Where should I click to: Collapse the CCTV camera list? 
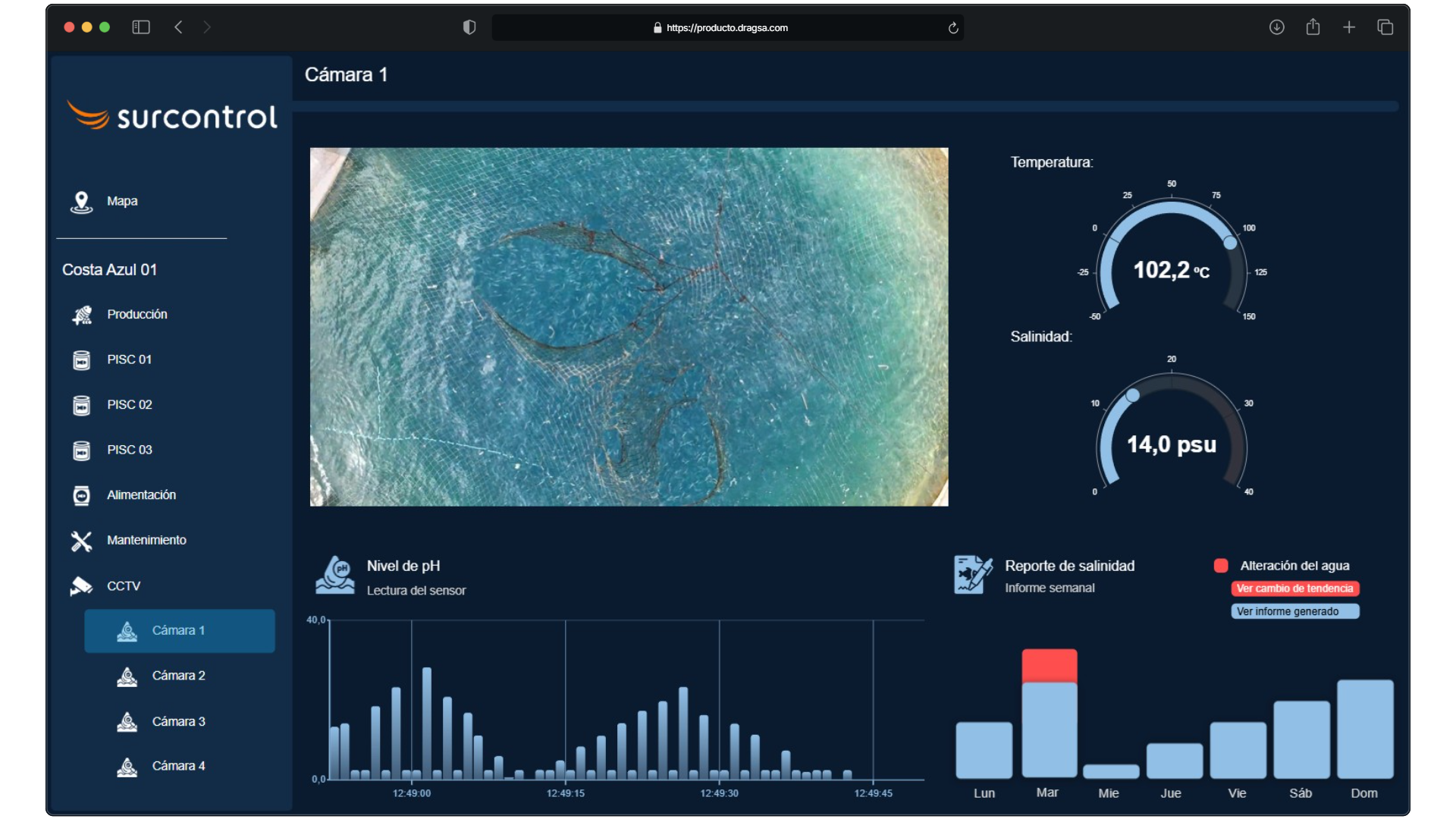point(124,586)
